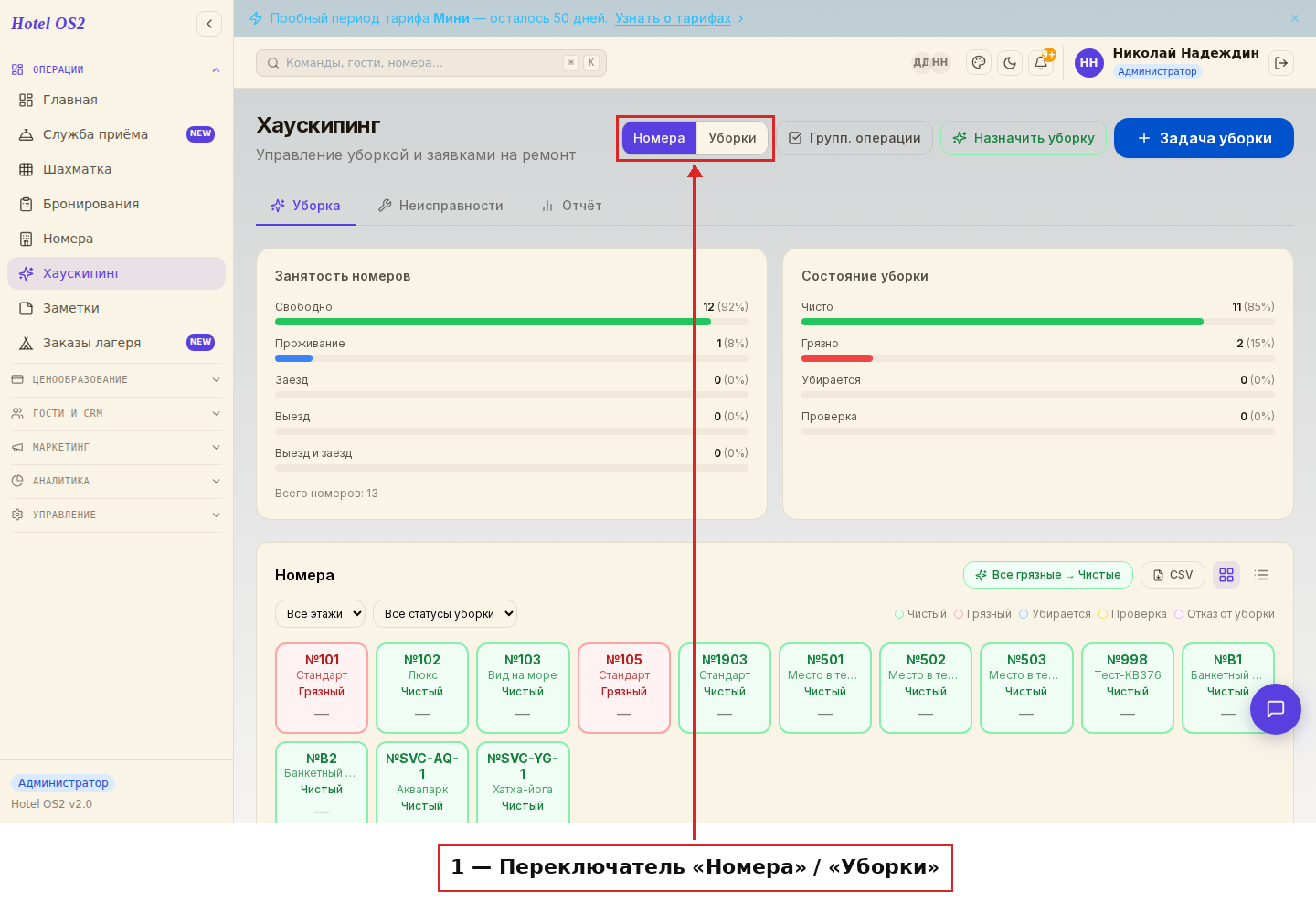
Task: Collapse the sidebar with the chevron button
Action: pyautogui.click(x=209, y=24)
